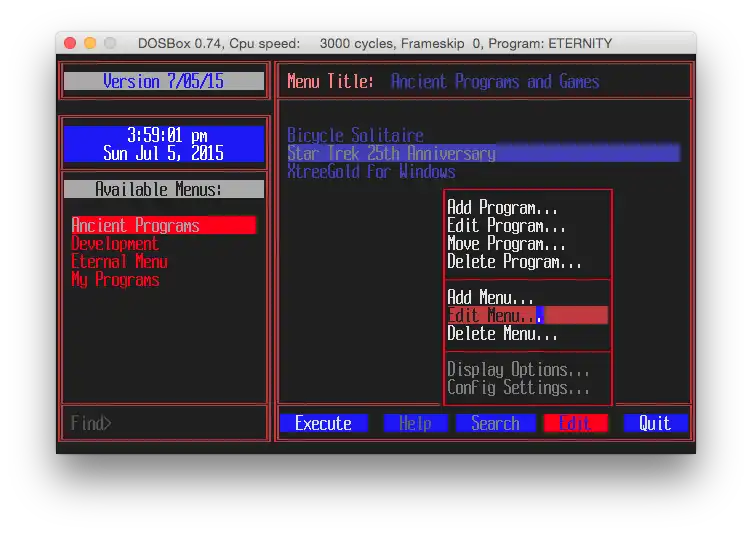Select Delete Program... menu entry
The width and height of the screenshot is (752, 534).
point(514,262)
